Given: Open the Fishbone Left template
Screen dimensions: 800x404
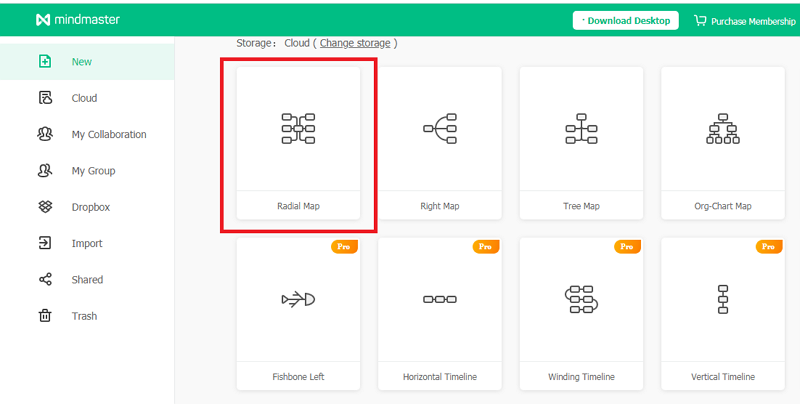Looking at the screenshot, I should point(298,312).
